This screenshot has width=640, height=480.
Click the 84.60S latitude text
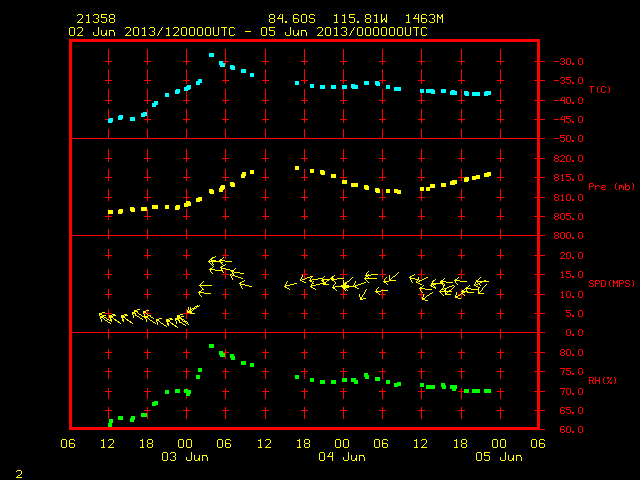292,19
